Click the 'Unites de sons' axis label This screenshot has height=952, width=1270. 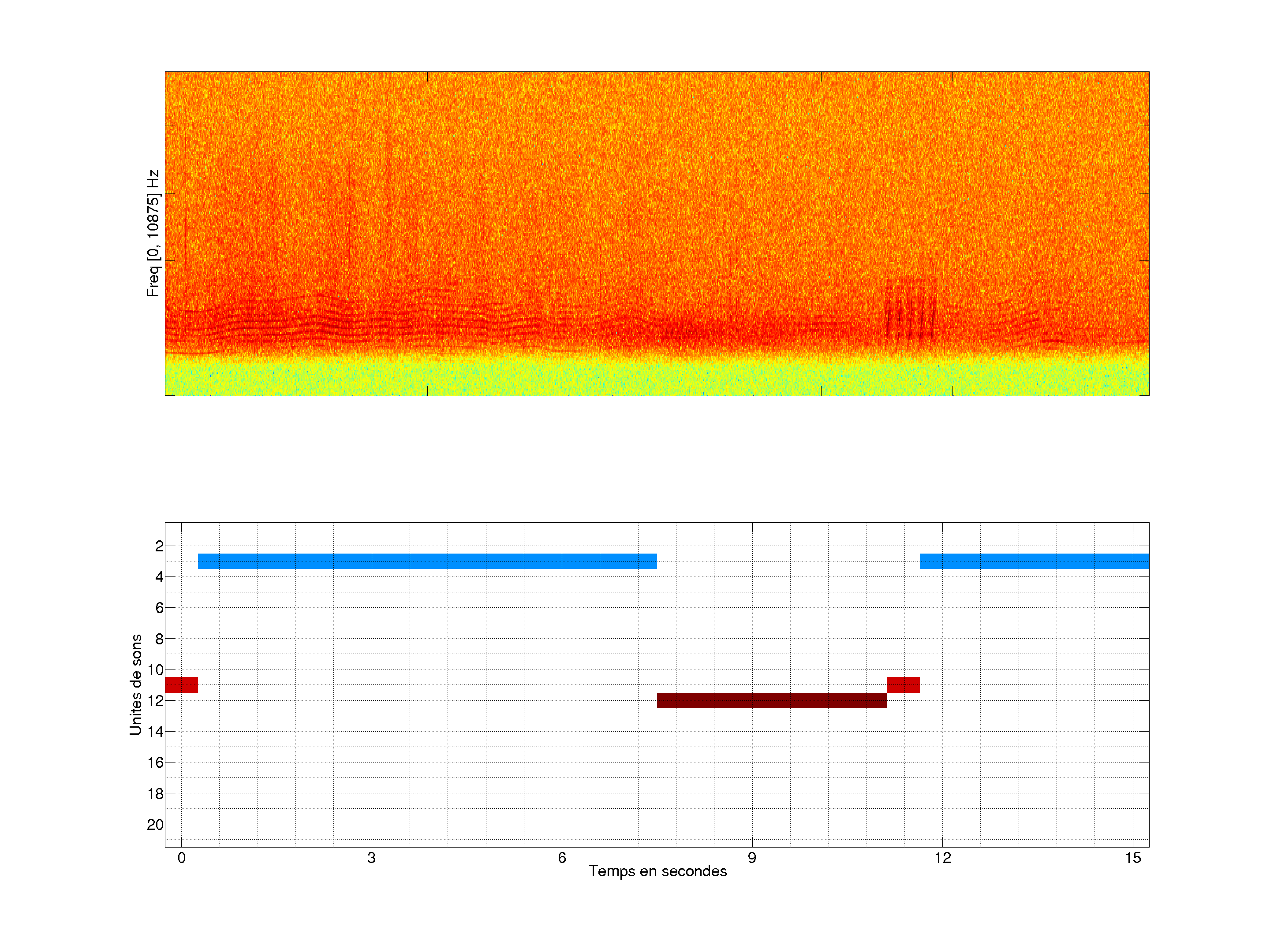[136, 684]
